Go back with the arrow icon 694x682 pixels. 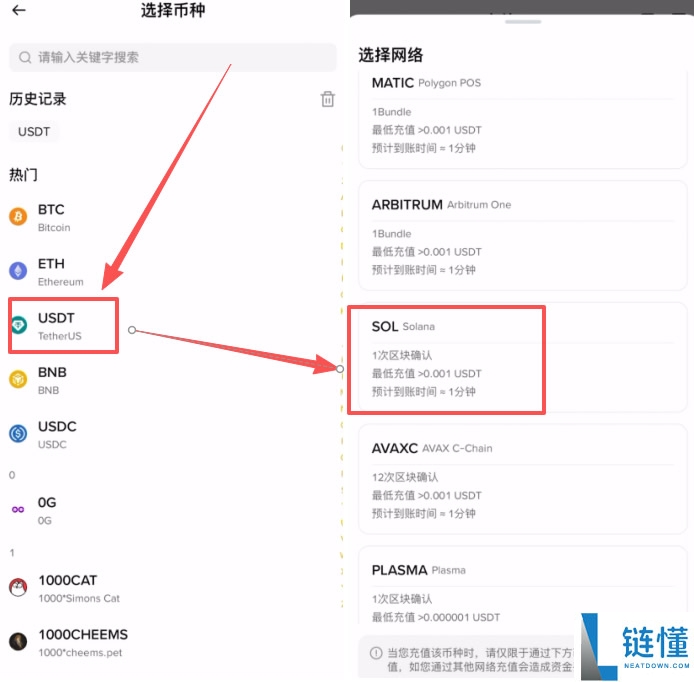point(19,10)
